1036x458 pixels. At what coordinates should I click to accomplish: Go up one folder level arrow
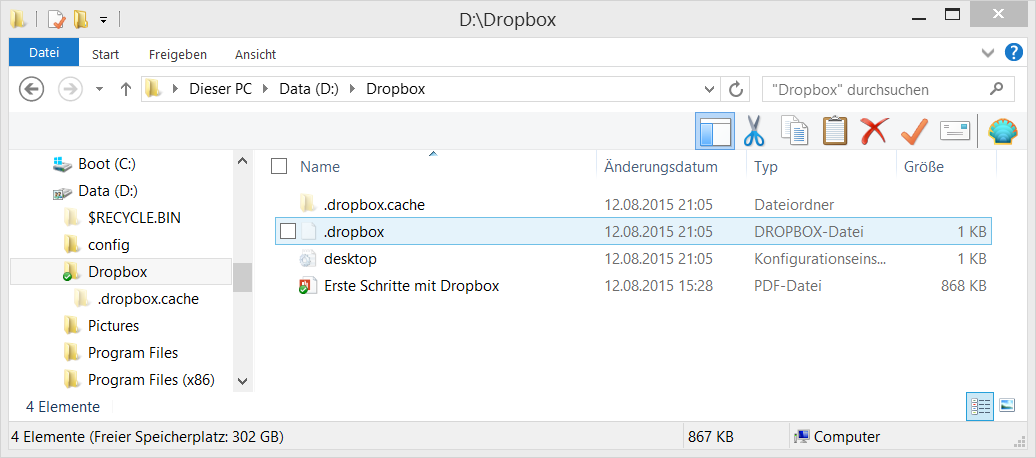coord(126,89)
